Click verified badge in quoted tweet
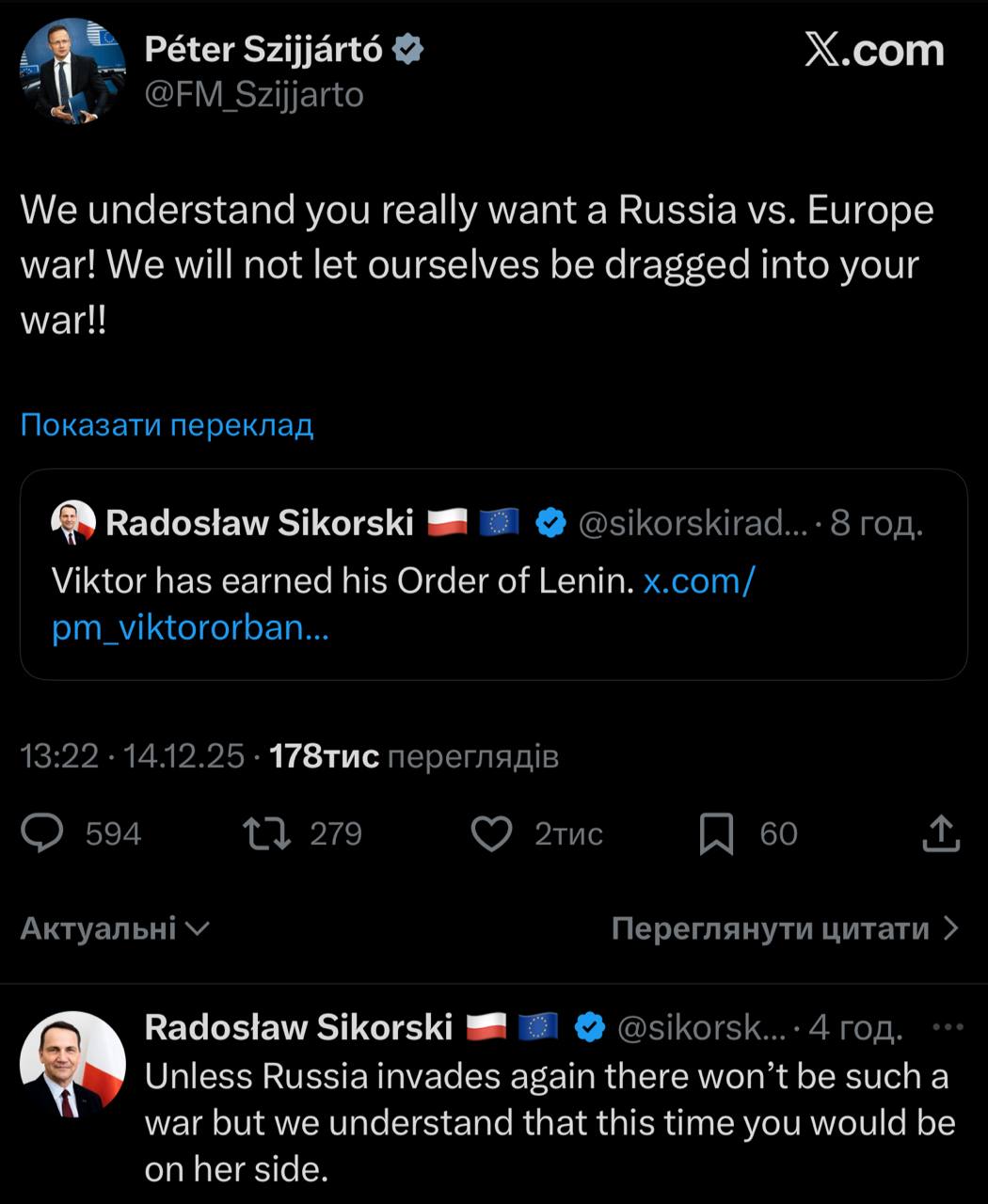 550,522
